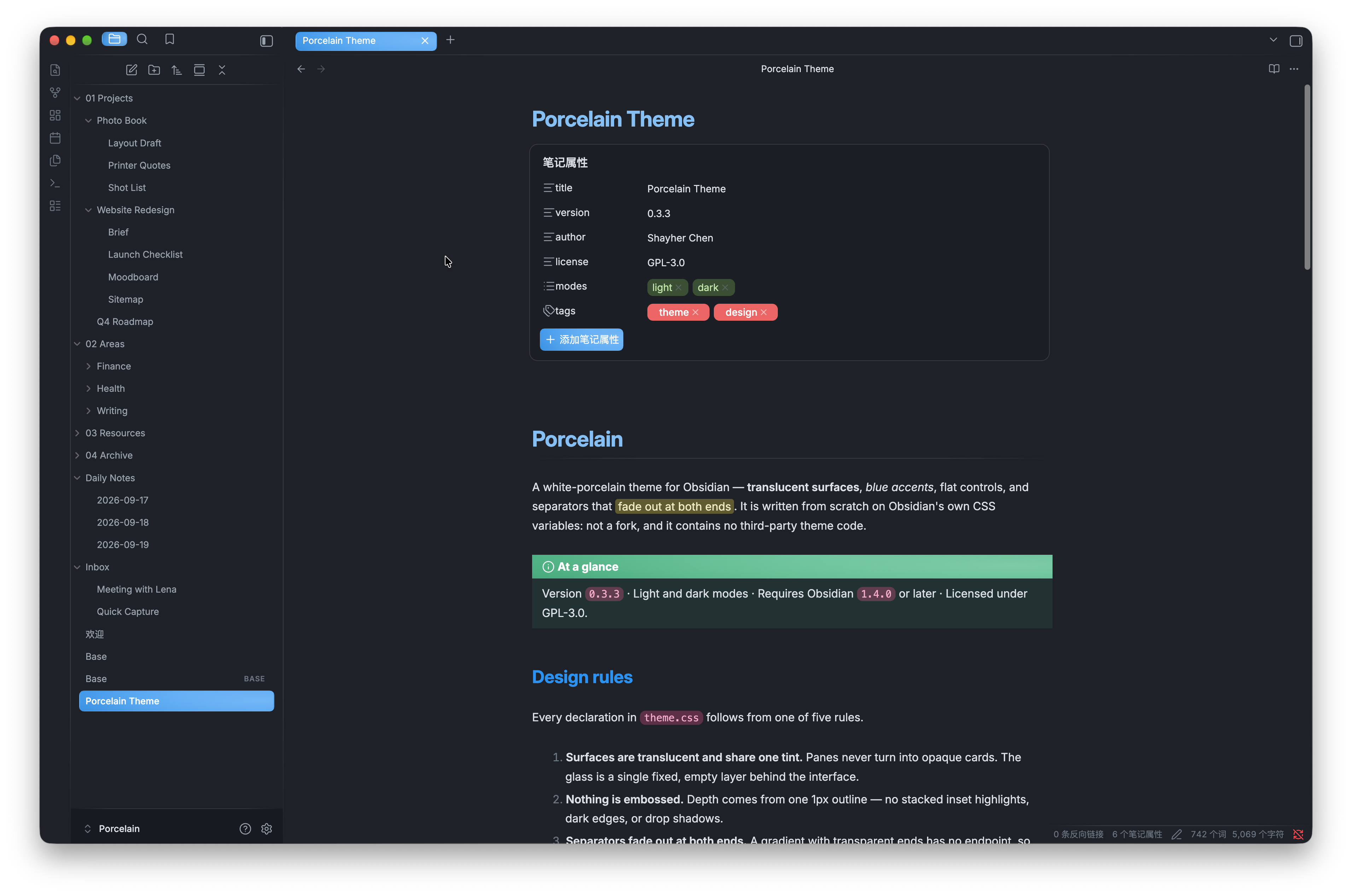Open the templates ribbon icon

click(55, 161)
